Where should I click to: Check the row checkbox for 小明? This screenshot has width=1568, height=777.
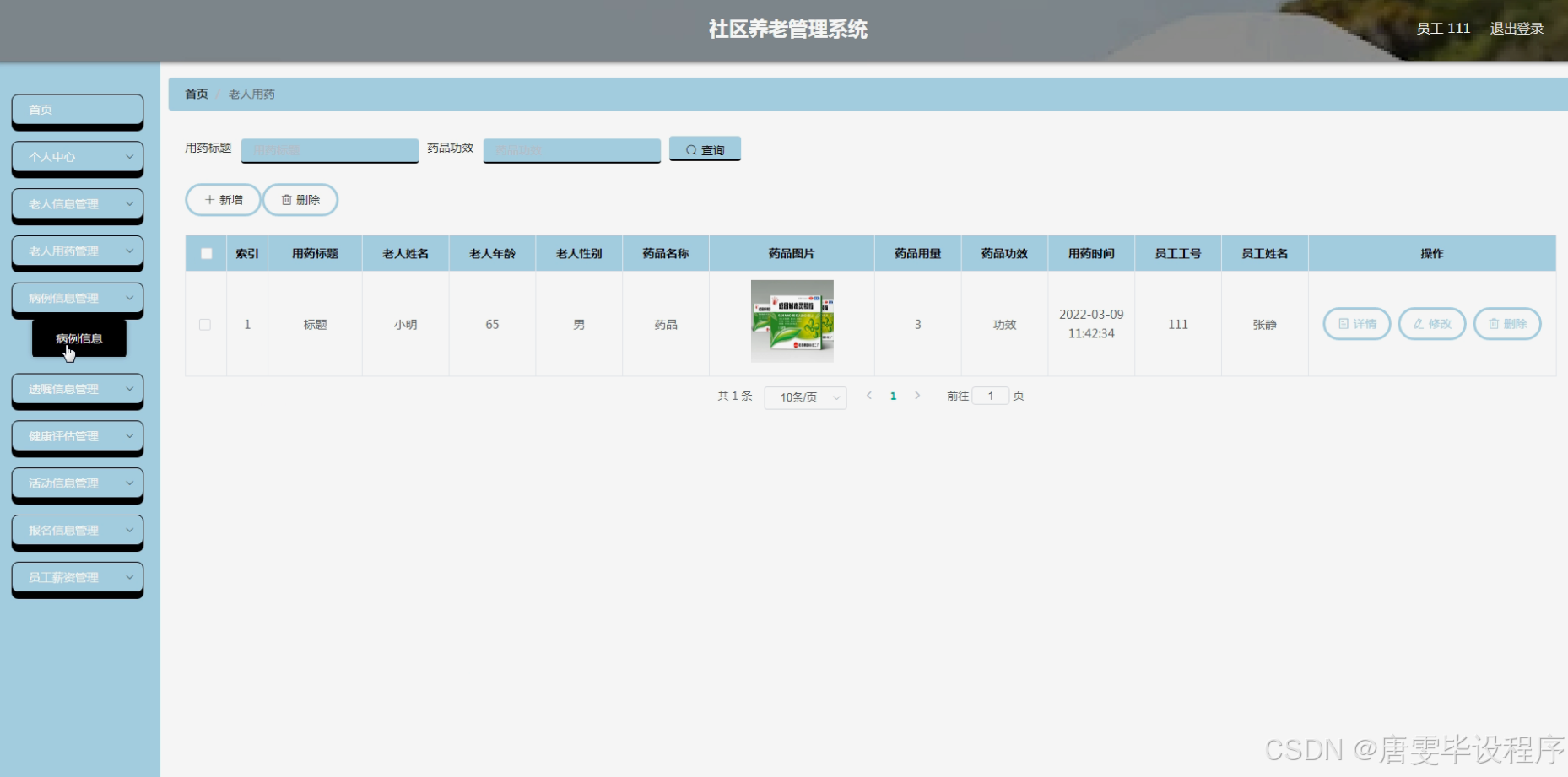205,325
